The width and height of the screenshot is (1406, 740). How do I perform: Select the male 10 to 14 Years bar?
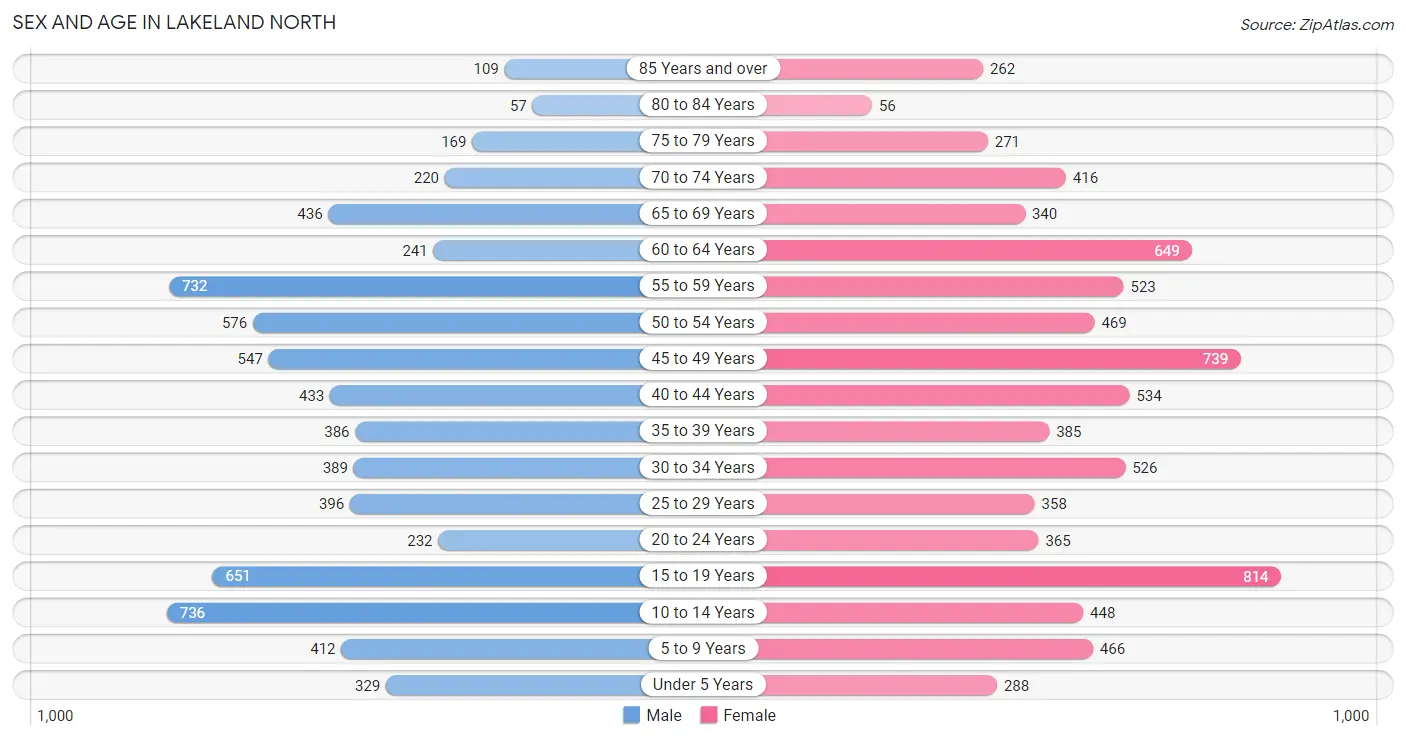point(404,612)
